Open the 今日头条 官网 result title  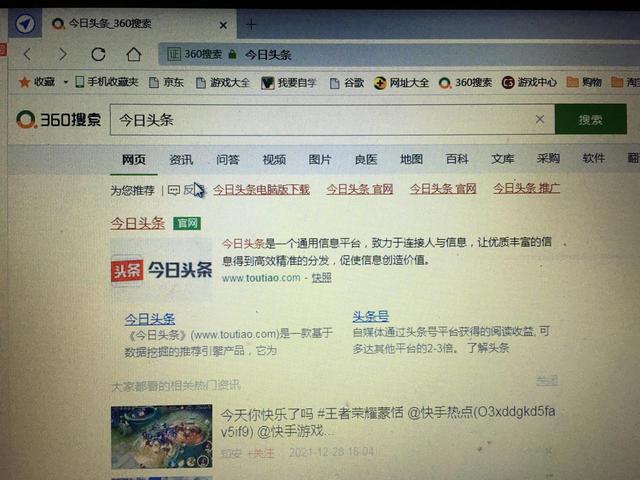(138, 223)
